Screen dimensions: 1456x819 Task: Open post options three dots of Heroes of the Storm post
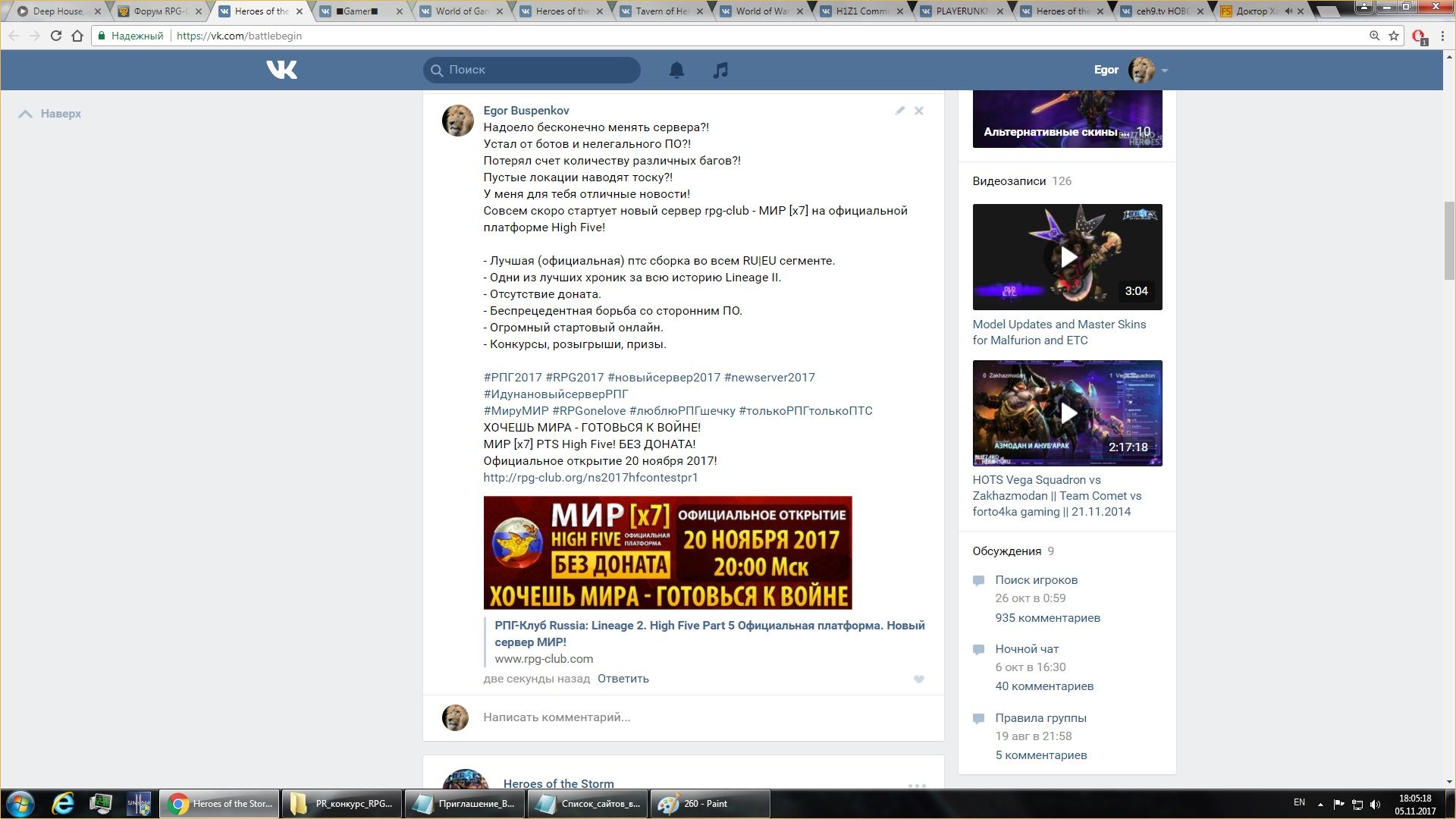[917, 786]
